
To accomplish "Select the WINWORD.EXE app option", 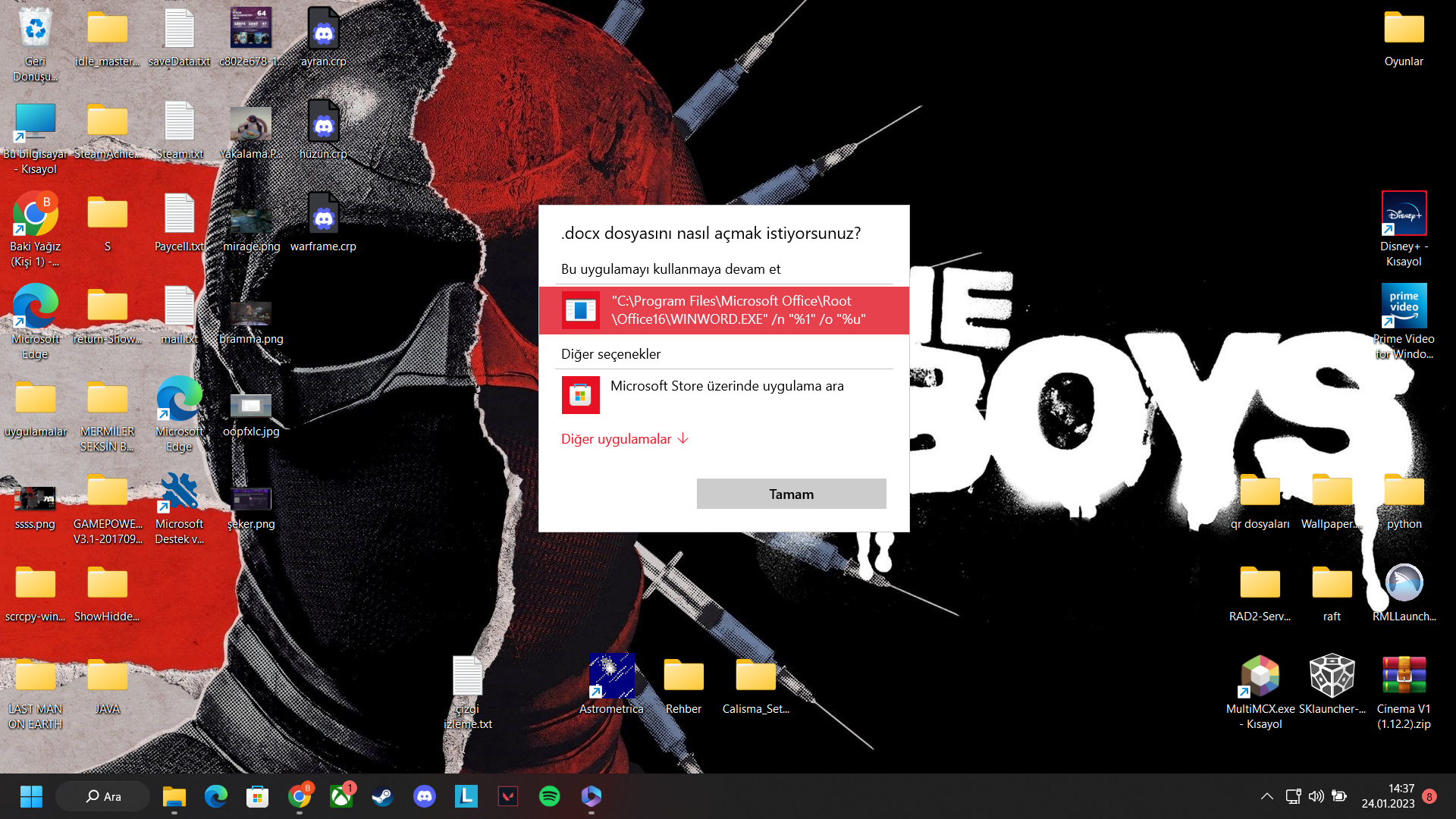I will click(x=723, y=310).
